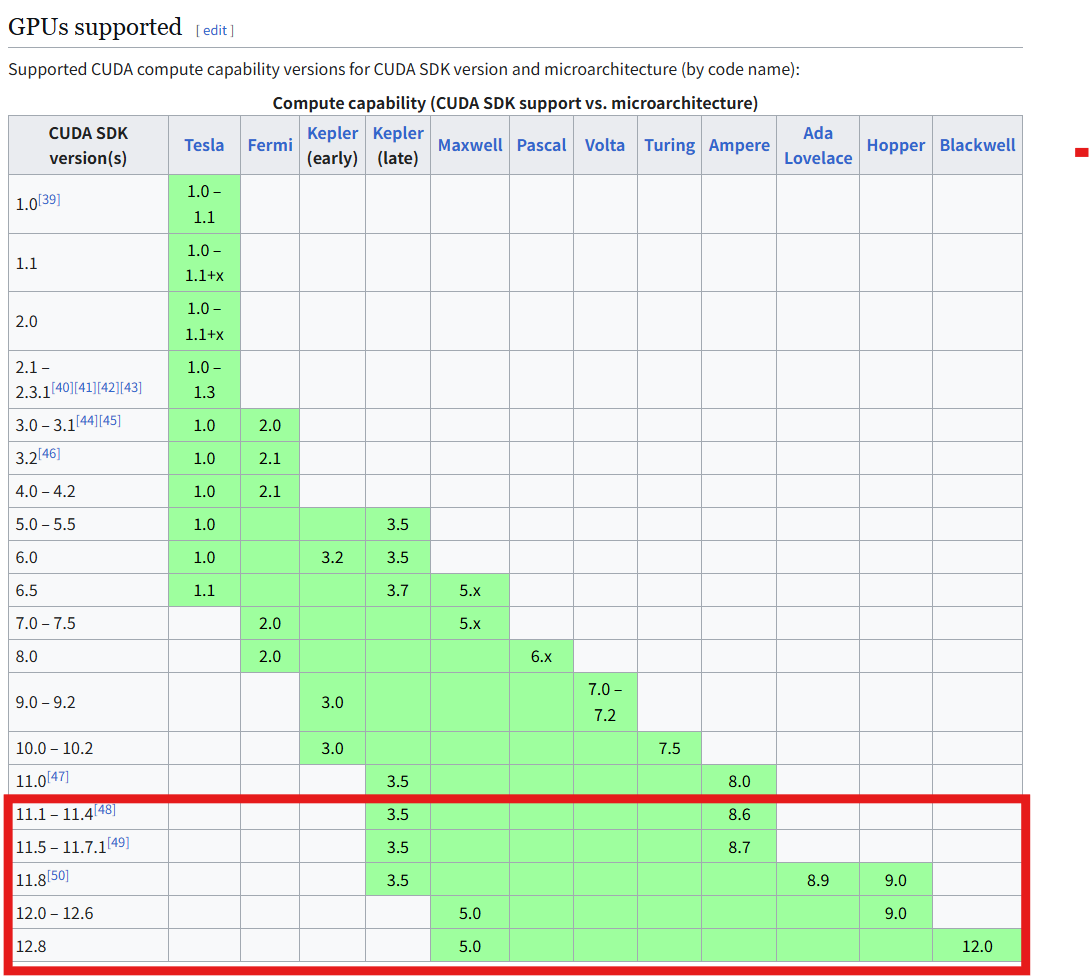Click citation [40] in the 2.1 – 2.3.1 row
The width and height of the screenshot is (1089, 976).
coord(63,387)
